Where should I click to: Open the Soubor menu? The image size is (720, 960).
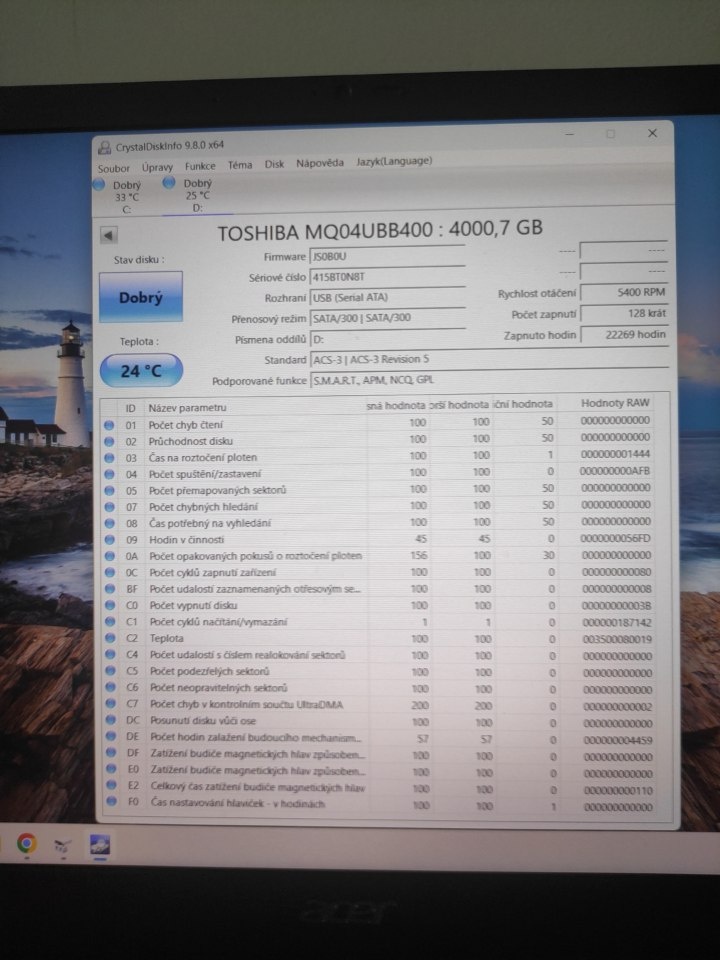click(x=113, y=168)
